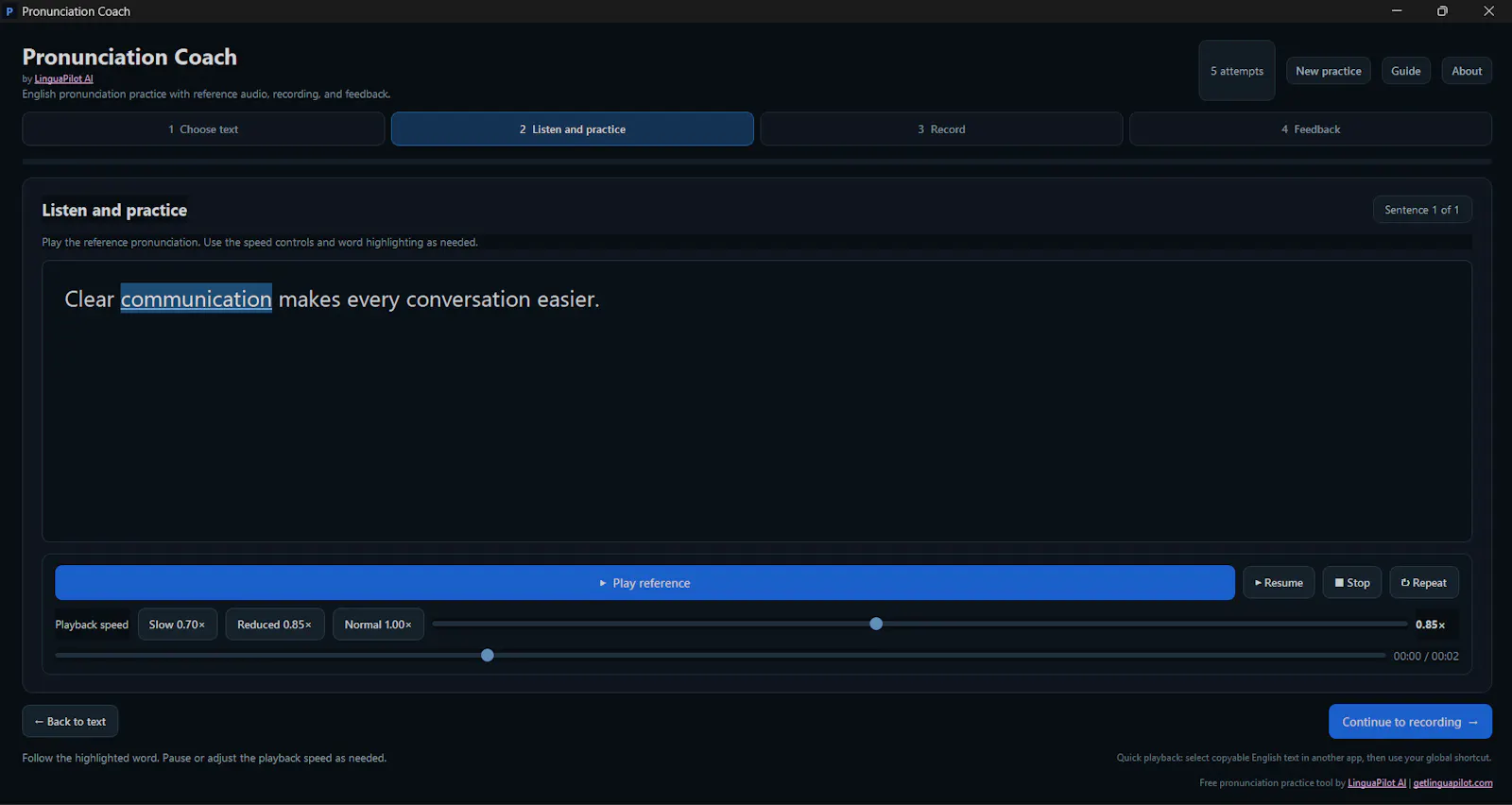Click the 'Sentence 1 of 1' indicator
Image resolution: width=1512 pixels, height=805 pixels.
(1422, 210)
